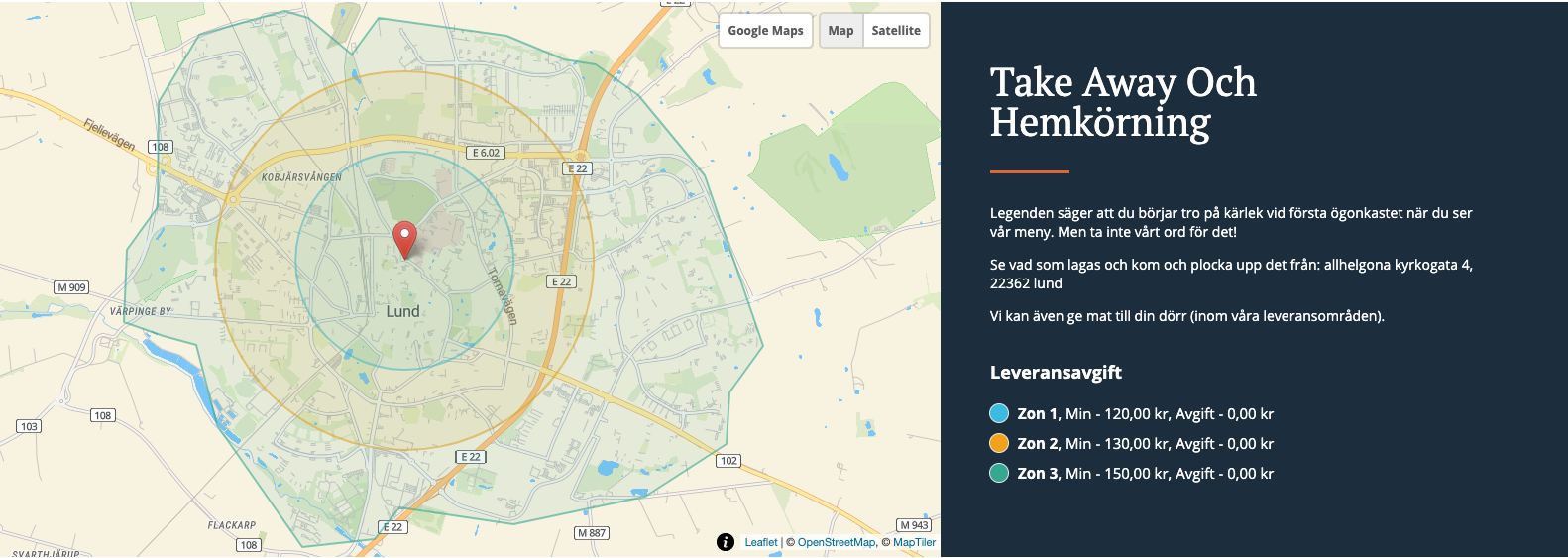Screen dimensions: 1568x558
Task: Click the green Zon 3 color dot
Action: [999, 474]
